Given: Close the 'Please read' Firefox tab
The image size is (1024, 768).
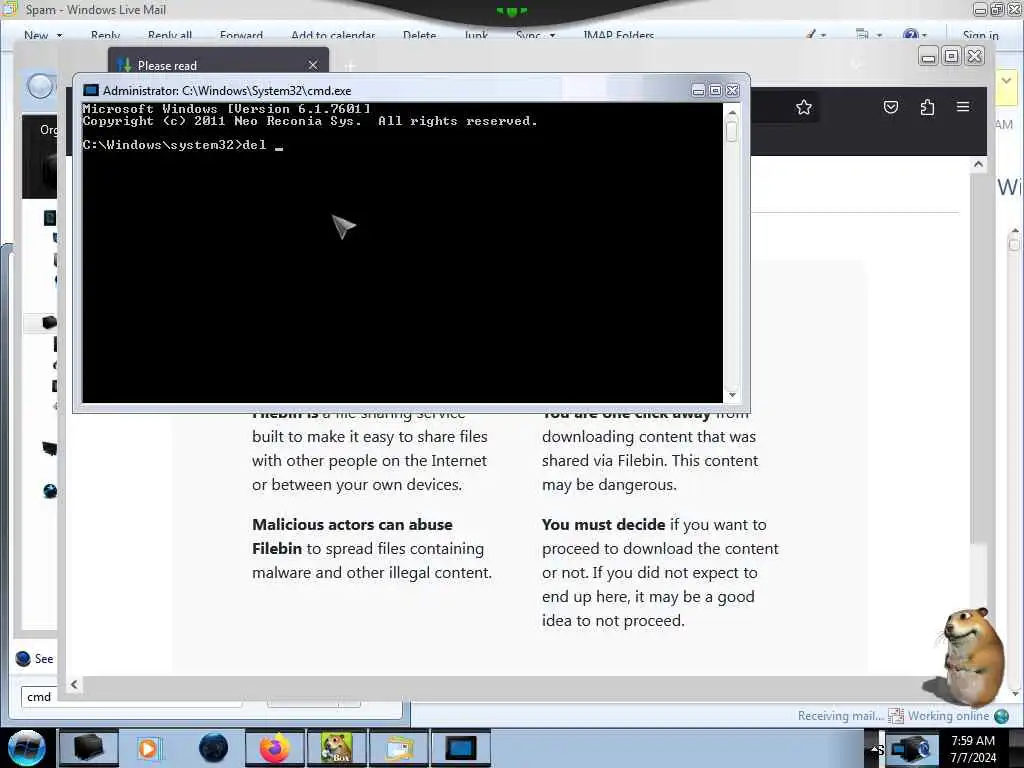Looking at the screenshot, I should pos(313,65).
